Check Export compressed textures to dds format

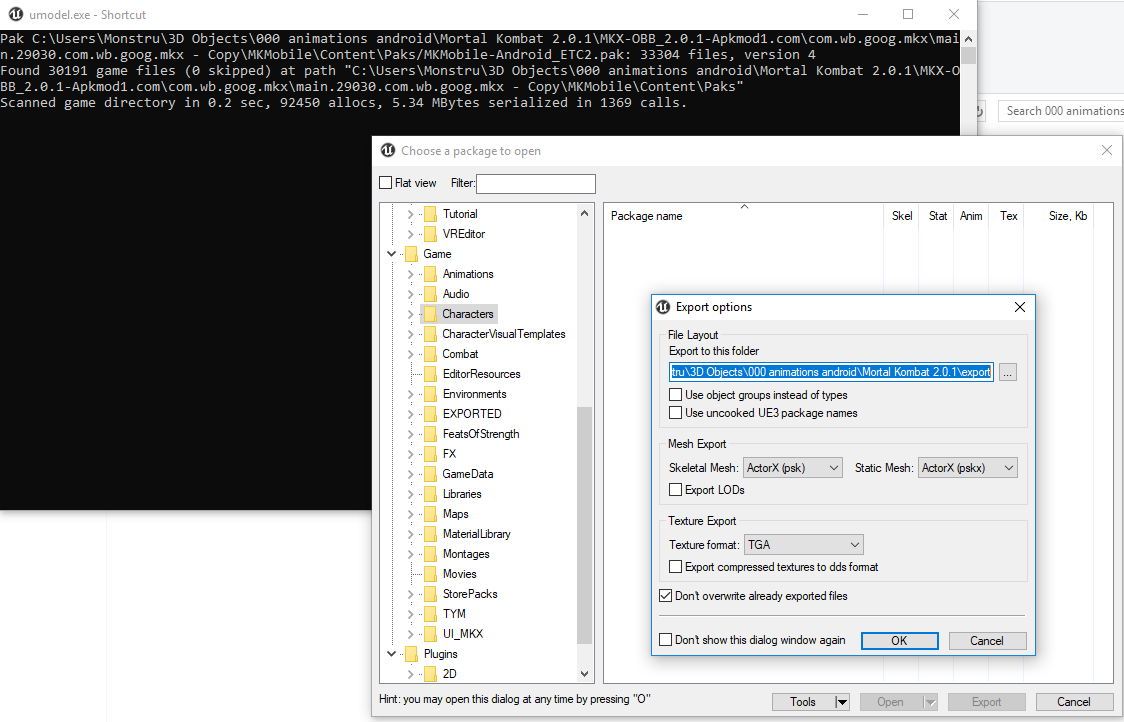pos(675,566)
